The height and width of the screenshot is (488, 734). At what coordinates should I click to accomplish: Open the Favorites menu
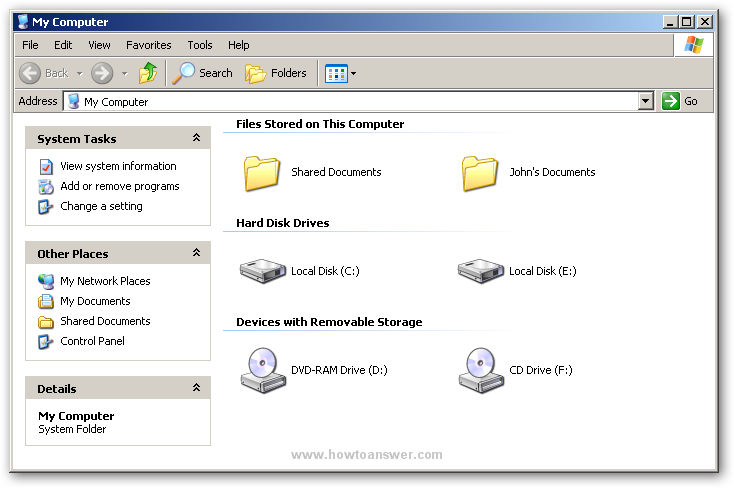coord(148,45)
